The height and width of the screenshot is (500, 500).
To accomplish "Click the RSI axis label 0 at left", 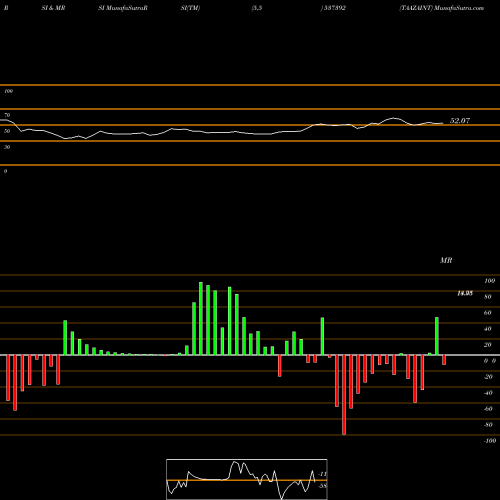I will click(x=5, y=171).
